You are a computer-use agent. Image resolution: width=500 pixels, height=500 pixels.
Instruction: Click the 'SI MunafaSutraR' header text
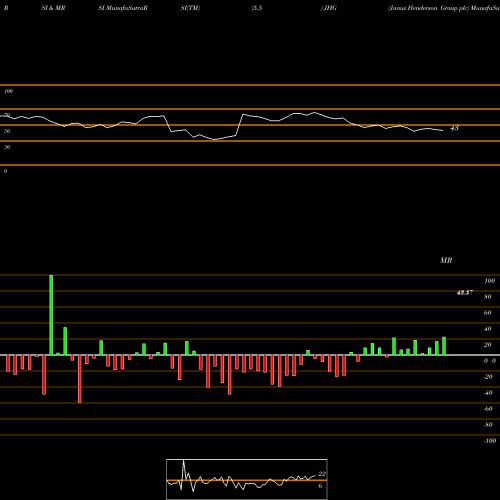[x=123, y=8]
